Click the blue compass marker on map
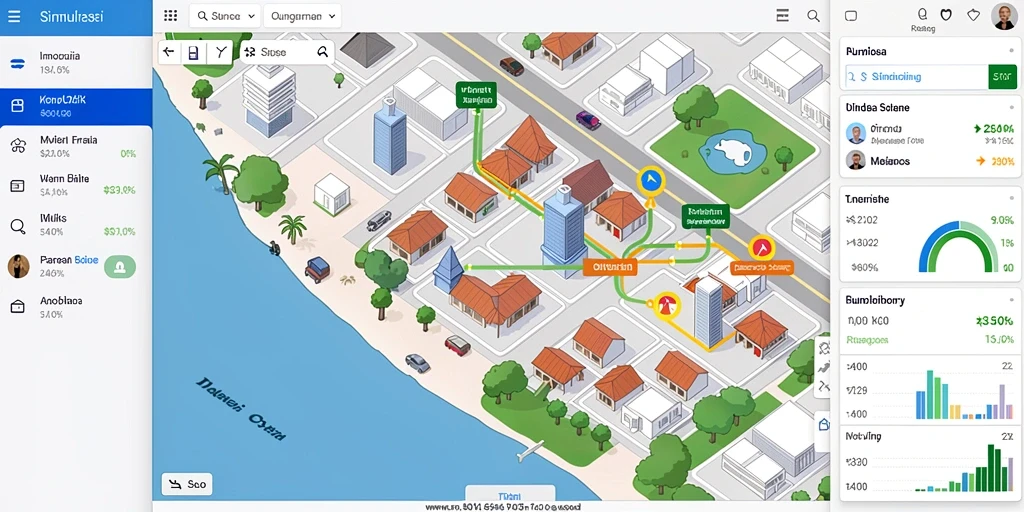The height and width of the screenshot is (512, 1024). 650,182
